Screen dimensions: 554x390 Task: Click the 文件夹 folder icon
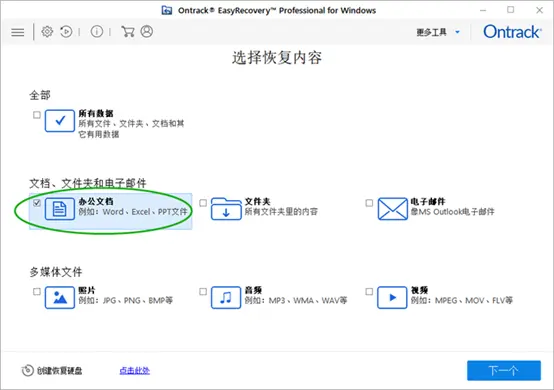tap(226, 209)
